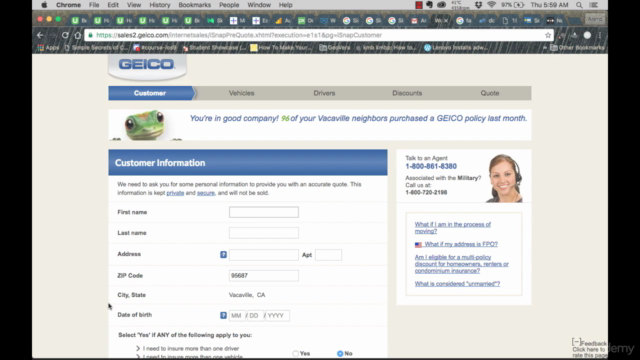The width and height of the screenshot is (640, 360).
Task: Click the Apt input field
Action: click(x=328, y=255)
